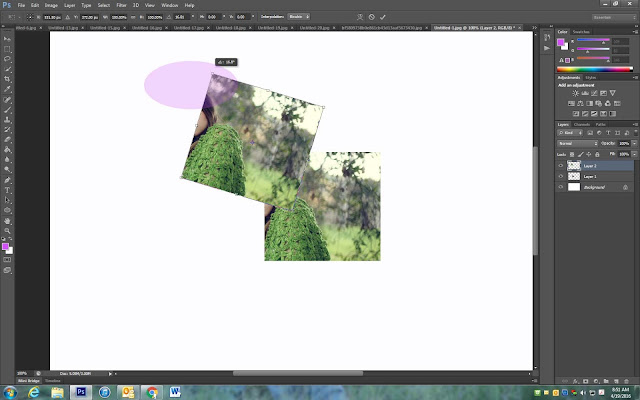Select the Hand tool
The image size is (640, 400).
pyautogui.click(x=7, y=221)
